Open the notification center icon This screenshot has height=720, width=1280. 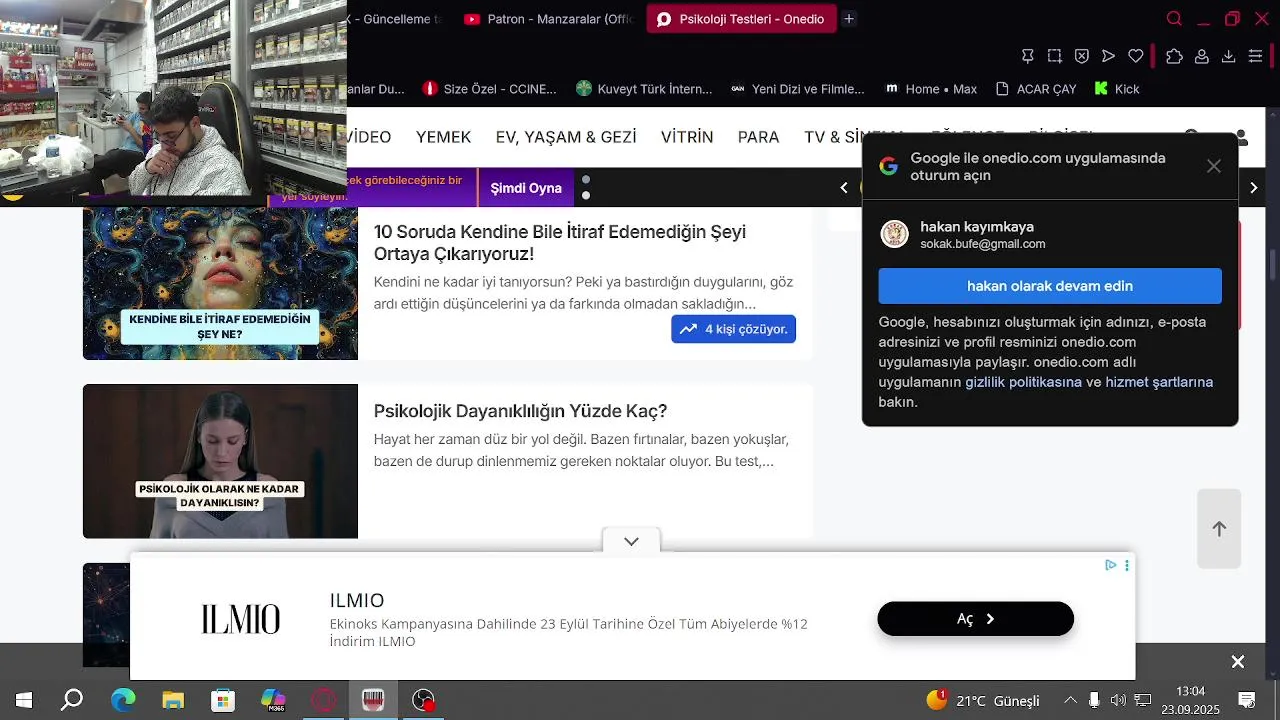point(1246,700)
